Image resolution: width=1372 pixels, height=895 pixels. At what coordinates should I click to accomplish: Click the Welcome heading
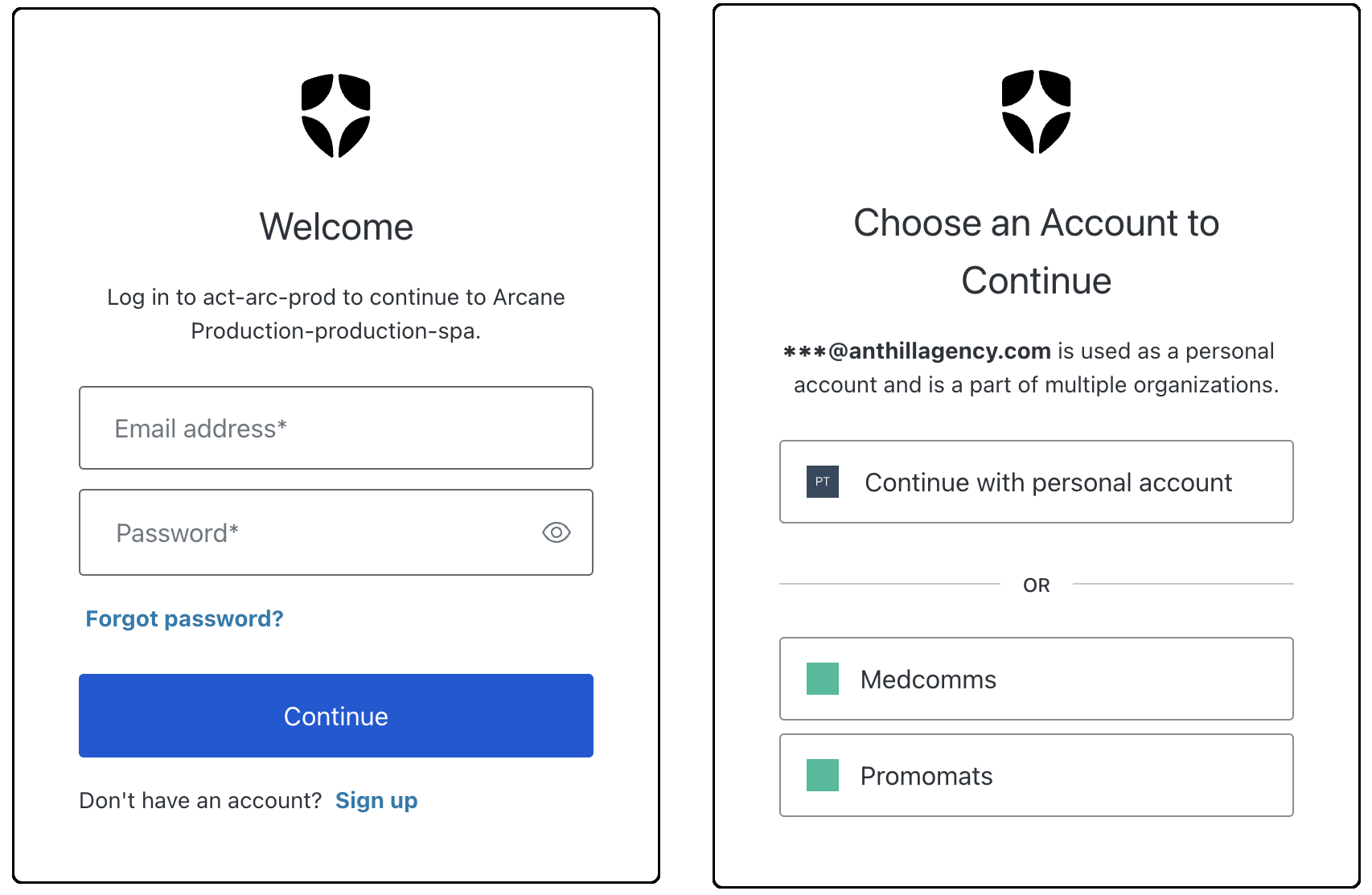point(336,227)
